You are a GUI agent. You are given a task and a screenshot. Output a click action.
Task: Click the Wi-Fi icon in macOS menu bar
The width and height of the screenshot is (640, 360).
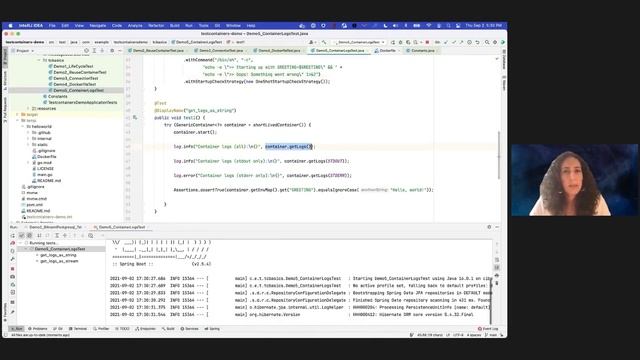coord(429,25)
